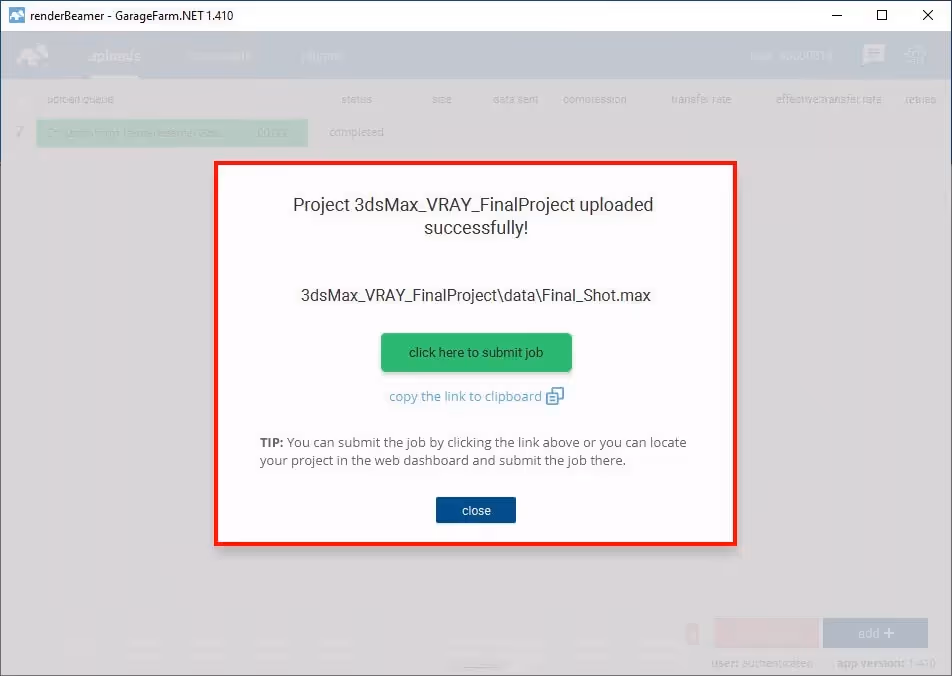Image resolution: width=952 pixels, height=676 pixels.
Task: Open the uploads tab in the background
Action: pos(115,56)
